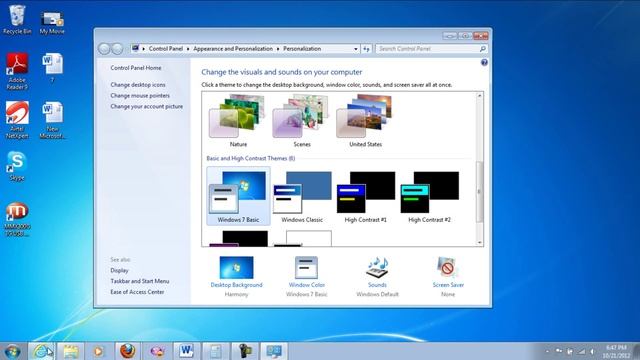The height and width of the screenshot is (360, 640).
Task: Open the New Microsoft Word document icon
Action: click(52, 120)
